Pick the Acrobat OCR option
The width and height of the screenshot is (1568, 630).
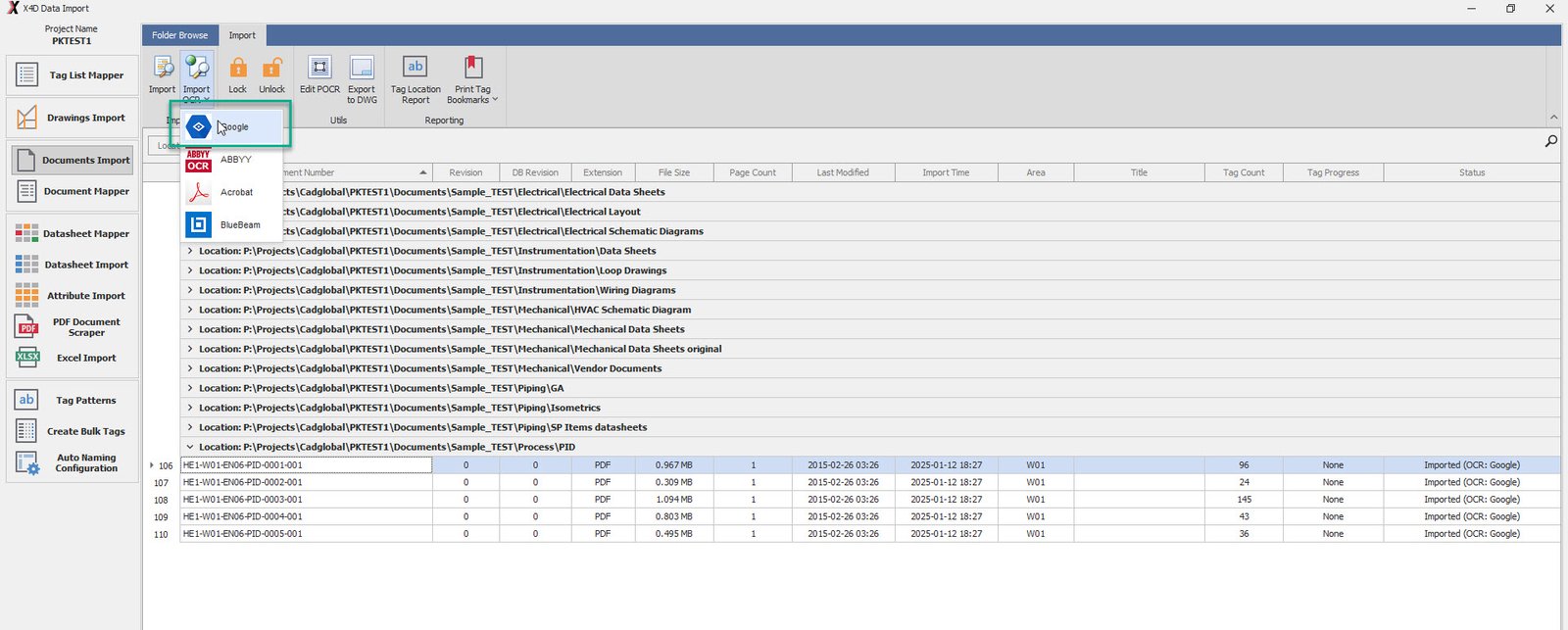235,192
